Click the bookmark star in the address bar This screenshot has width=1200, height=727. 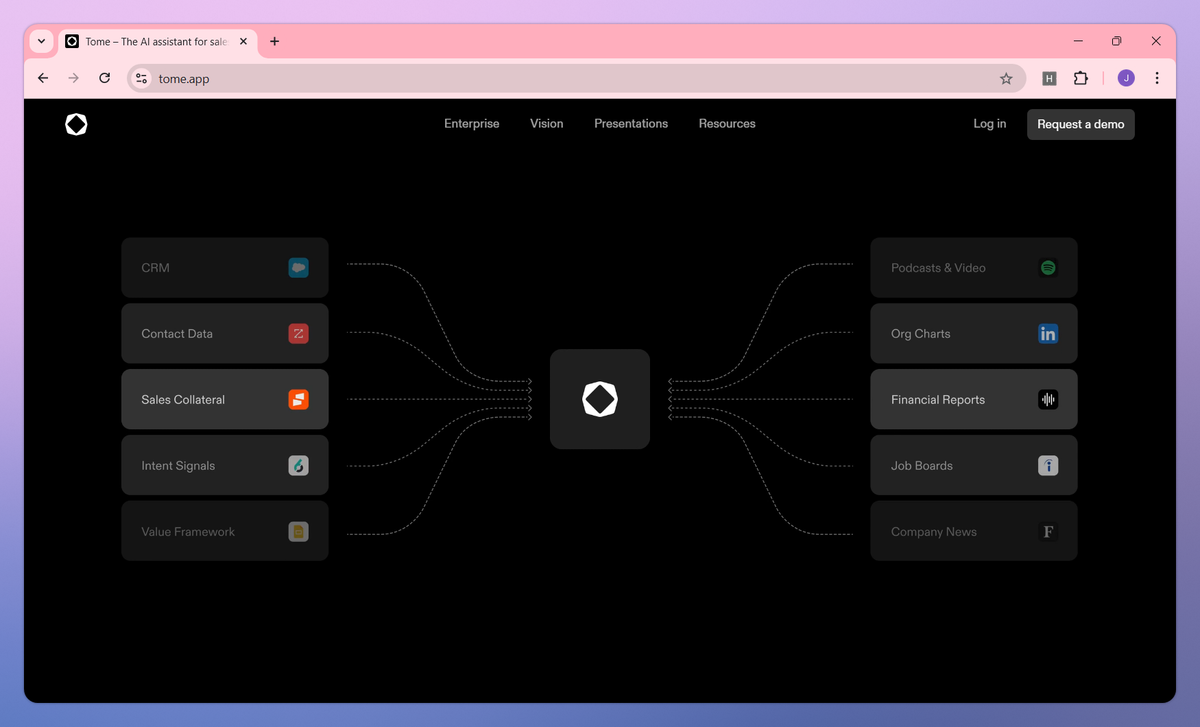(x=1006, y=78)
